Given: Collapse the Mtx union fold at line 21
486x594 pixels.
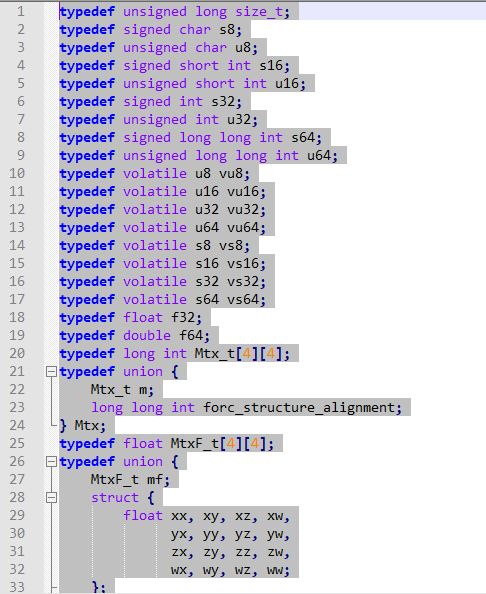Looking at the screenshot, I should click(x=51, y=372).
